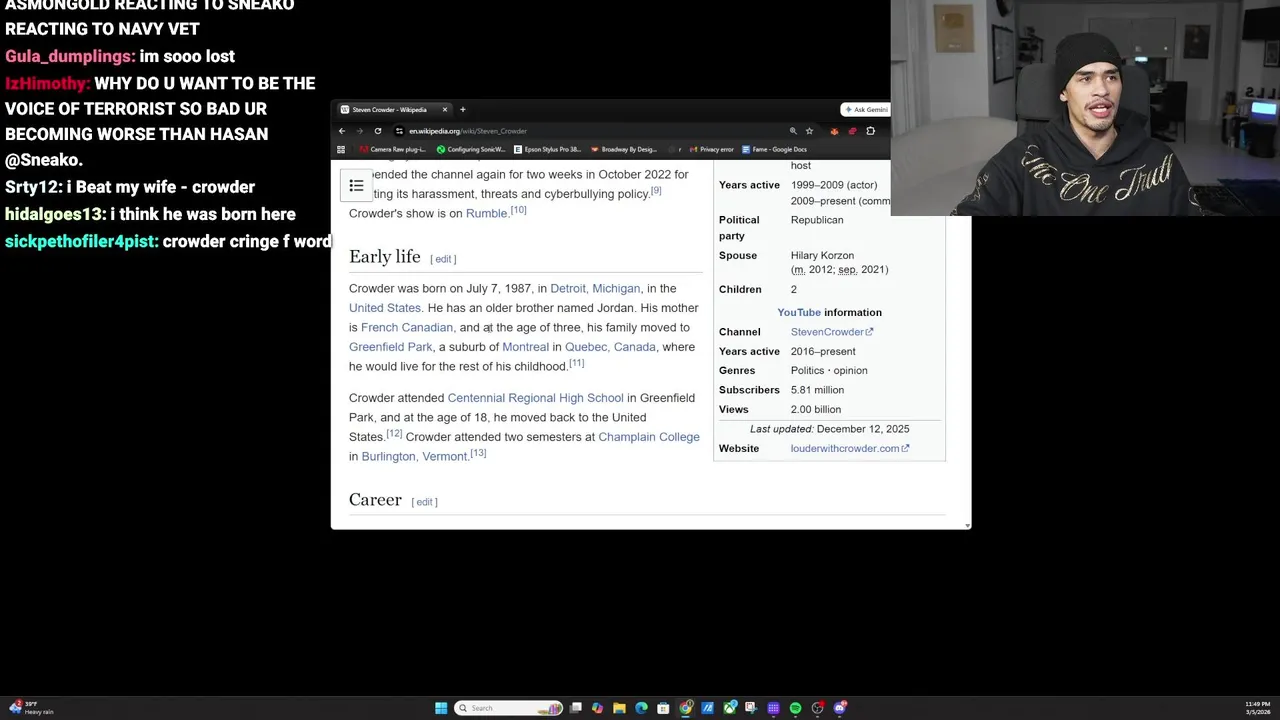Open the blue slash-icon app on the taskbar
1280x720 pixels.
[x=707, y=708]
